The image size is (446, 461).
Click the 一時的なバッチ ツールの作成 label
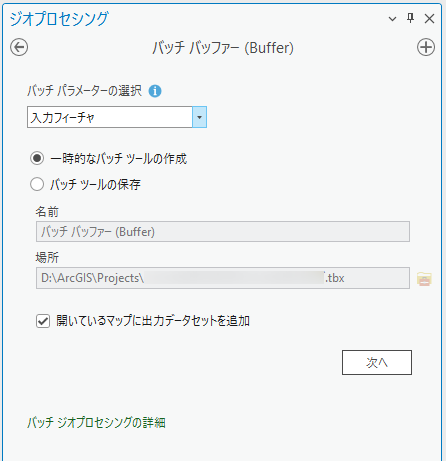(119, 159)
